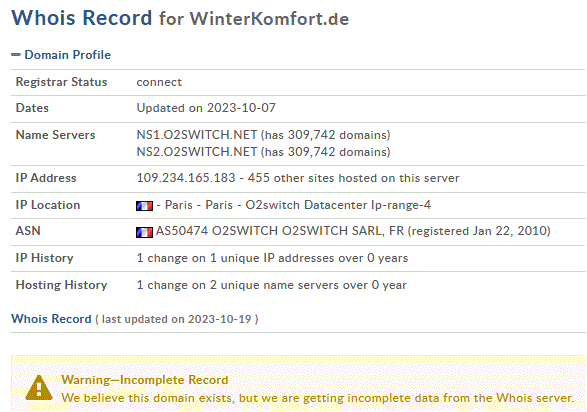This screenshot has height=412, width=587.
Task: Click the Registrar Status value connect
Action: coord(159,82)
